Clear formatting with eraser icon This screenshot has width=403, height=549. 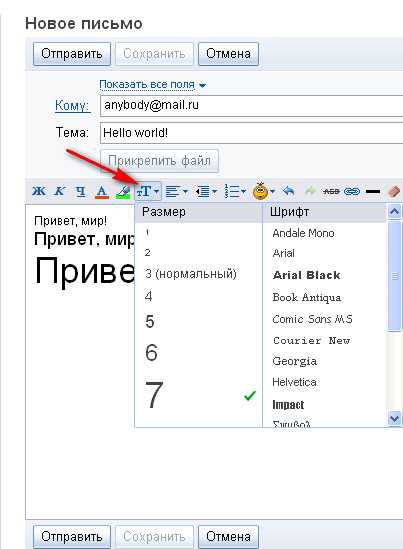tap(394, 191)
